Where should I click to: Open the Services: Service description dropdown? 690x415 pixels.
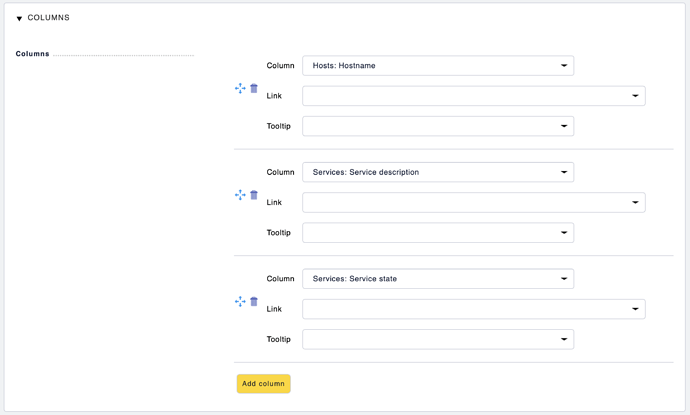(438, 172)
